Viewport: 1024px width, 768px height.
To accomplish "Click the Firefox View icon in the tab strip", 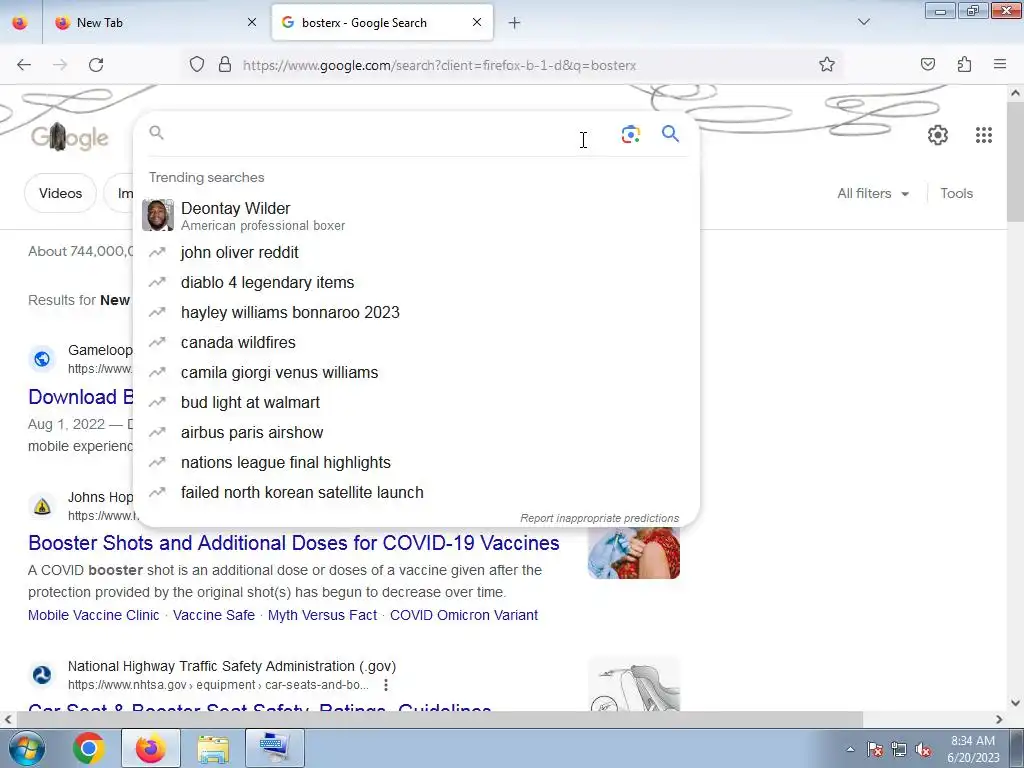I will [x=20, y=22].
